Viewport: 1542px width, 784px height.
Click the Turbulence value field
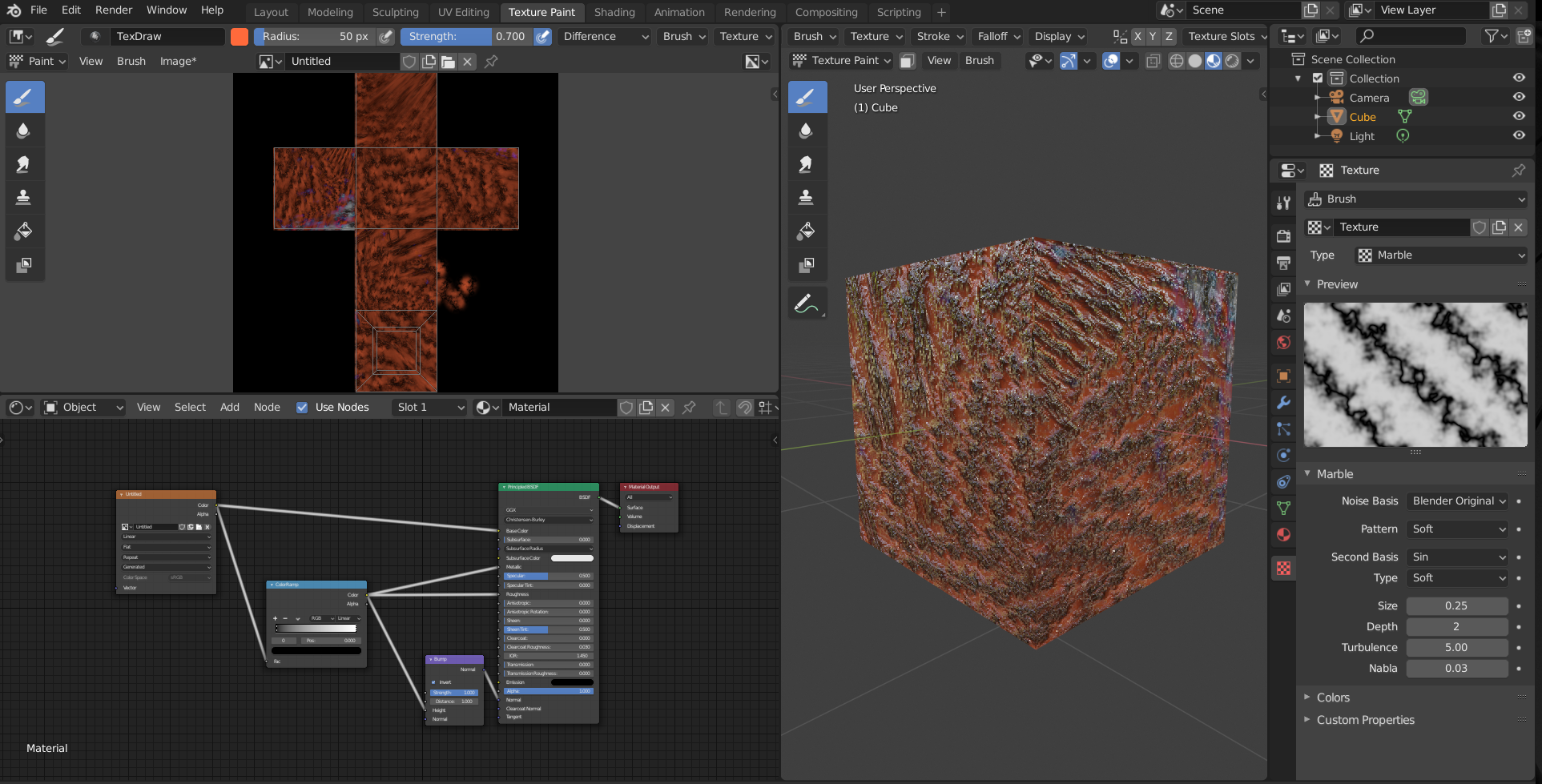1456,648
